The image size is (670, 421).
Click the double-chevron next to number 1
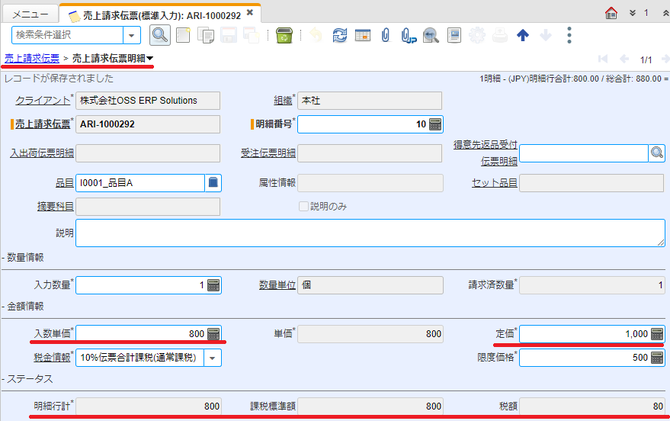pos(632,13)
